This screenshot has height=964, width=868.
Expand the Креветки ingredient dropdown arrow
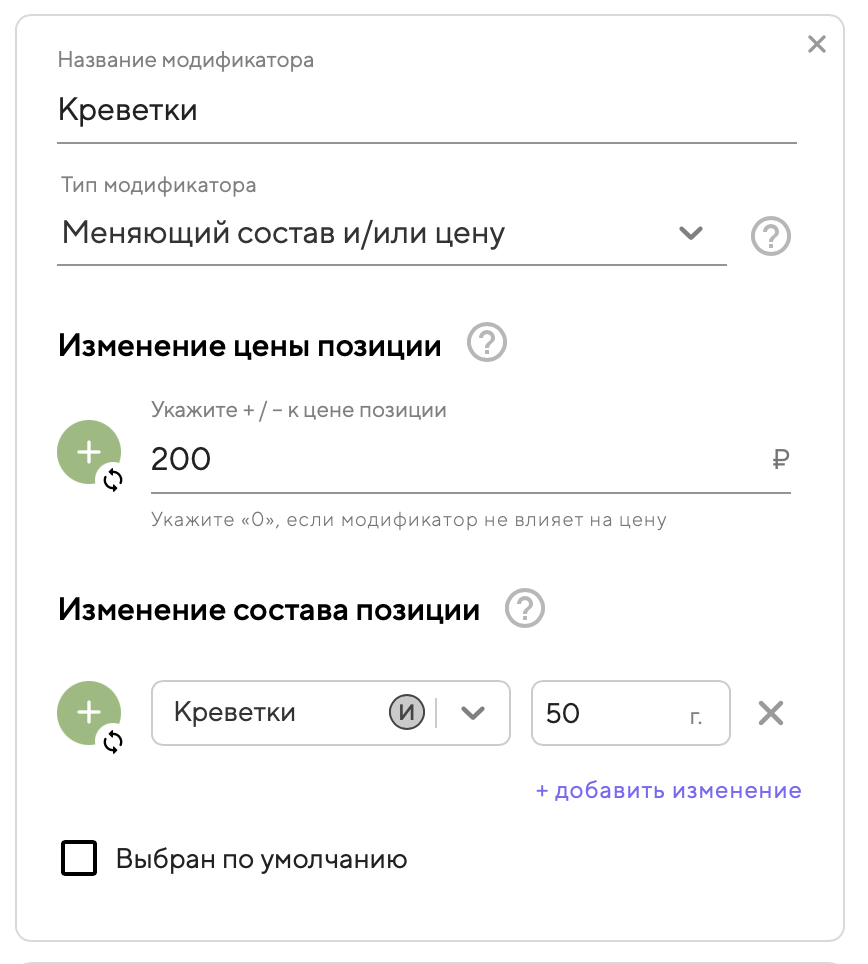tap(473, 713)
